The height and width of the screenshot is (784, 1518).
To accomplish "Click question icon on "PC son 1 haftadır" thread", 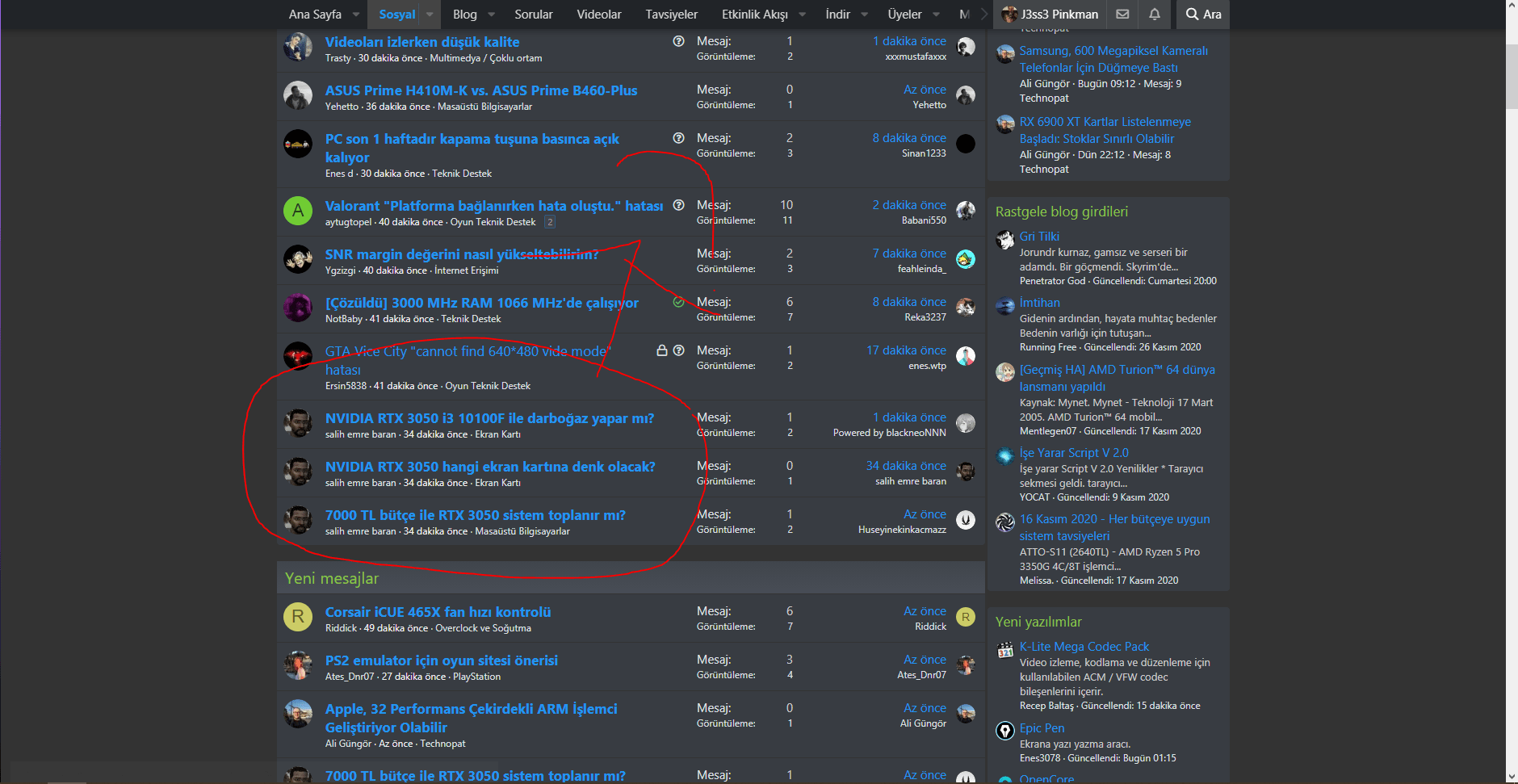I will pyautogui.click(x=678, y=138).
